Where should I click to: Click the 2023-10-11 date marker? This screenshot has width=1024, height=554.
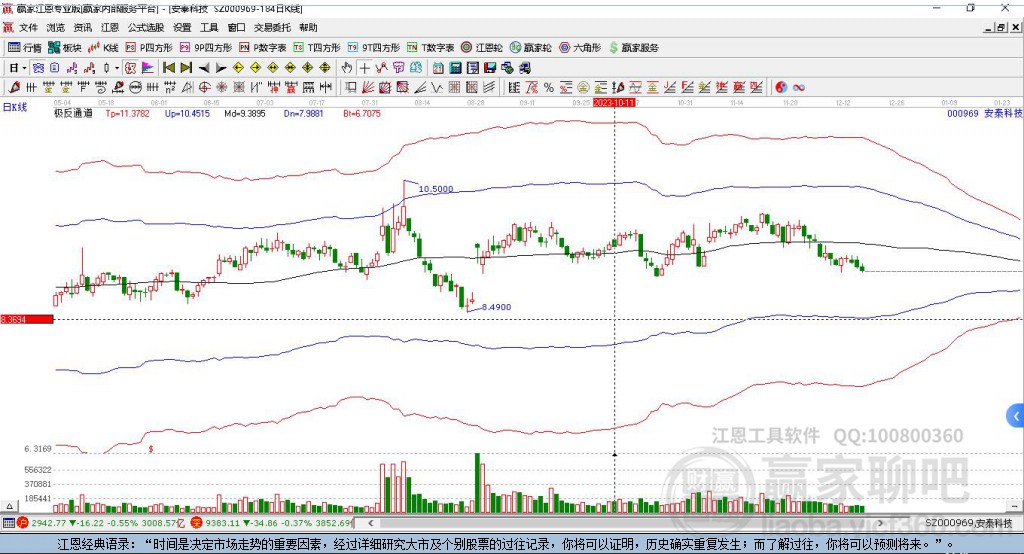(614, 103)
